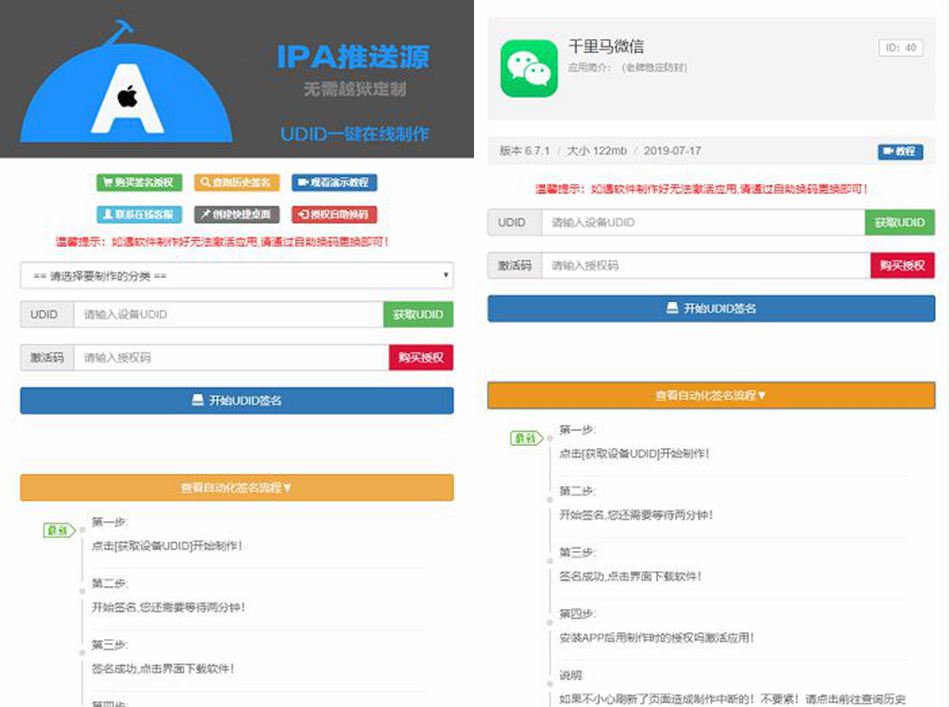949x707 pixels.
Task: Click red 购买授权 button below the category dropdown
Action: pos(420,358)
